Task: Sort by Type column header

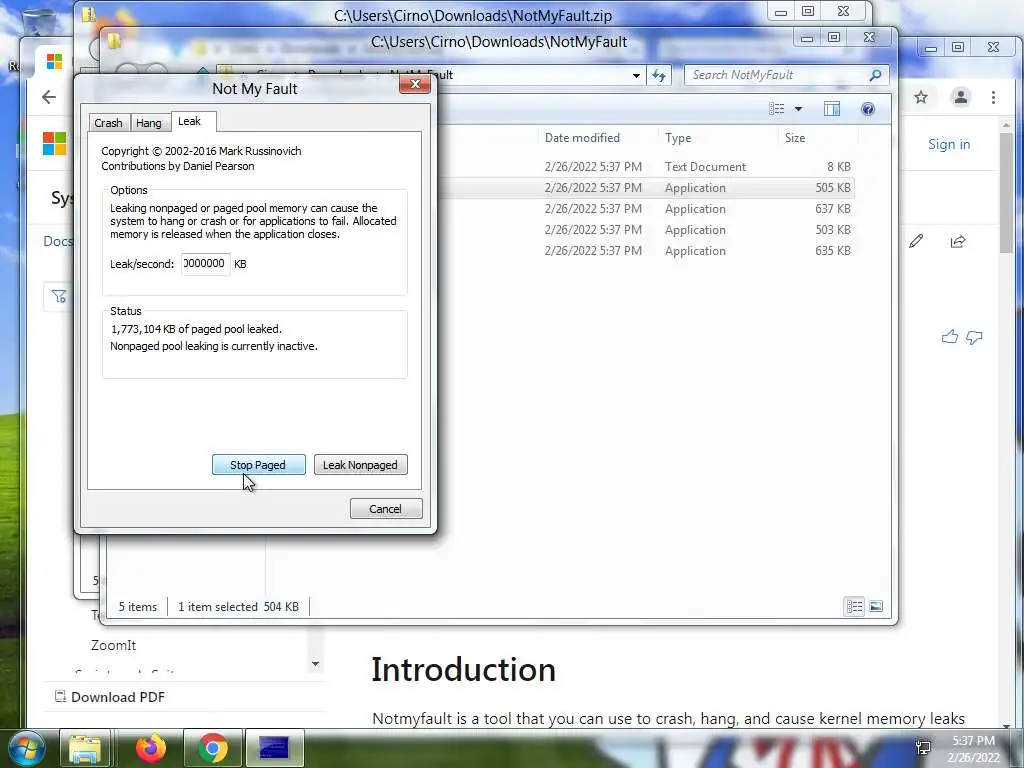Action: [x=678, y=138]
